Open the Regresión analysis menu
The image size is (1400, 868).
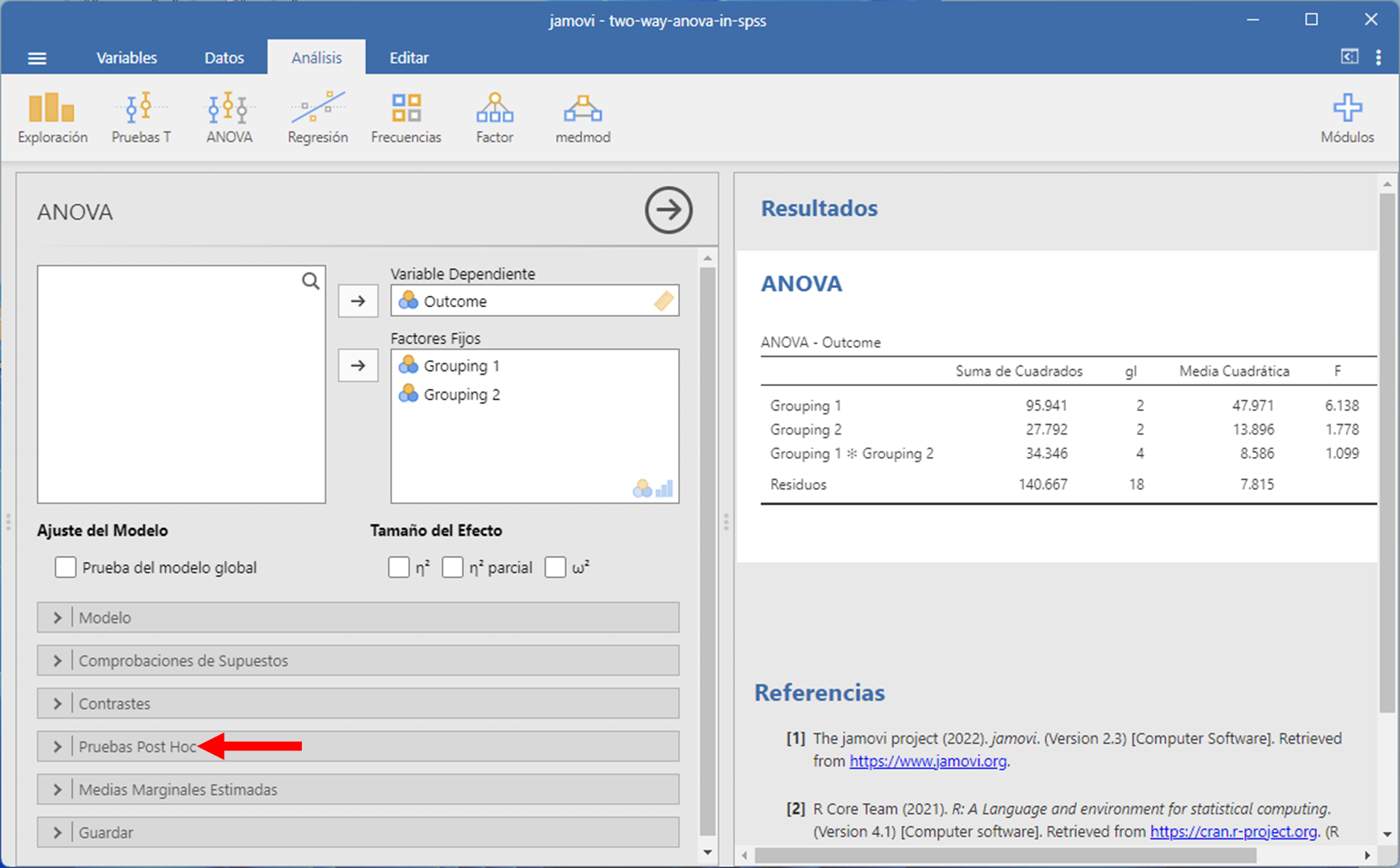click(x=317, y=118)
